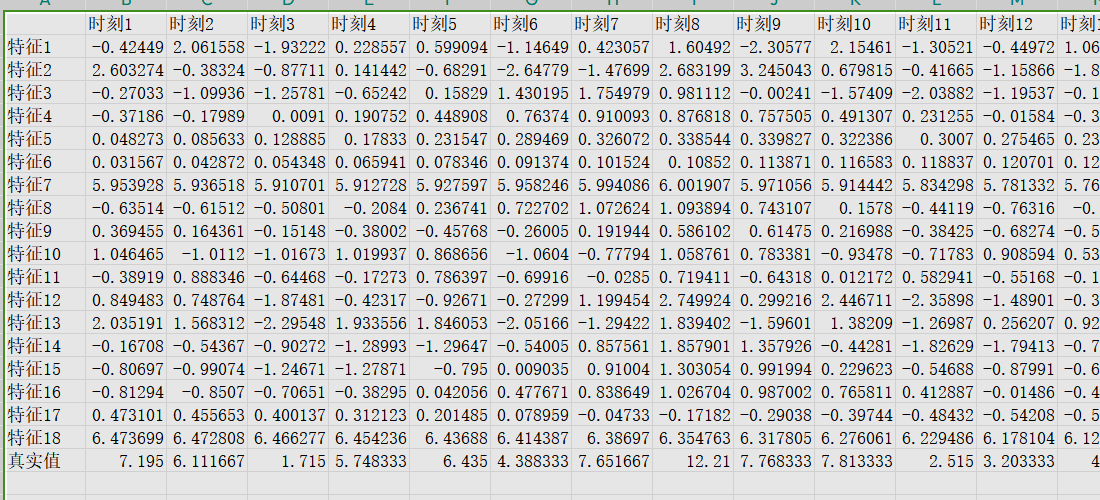Click the 特征7 row label

click(45, 185)
